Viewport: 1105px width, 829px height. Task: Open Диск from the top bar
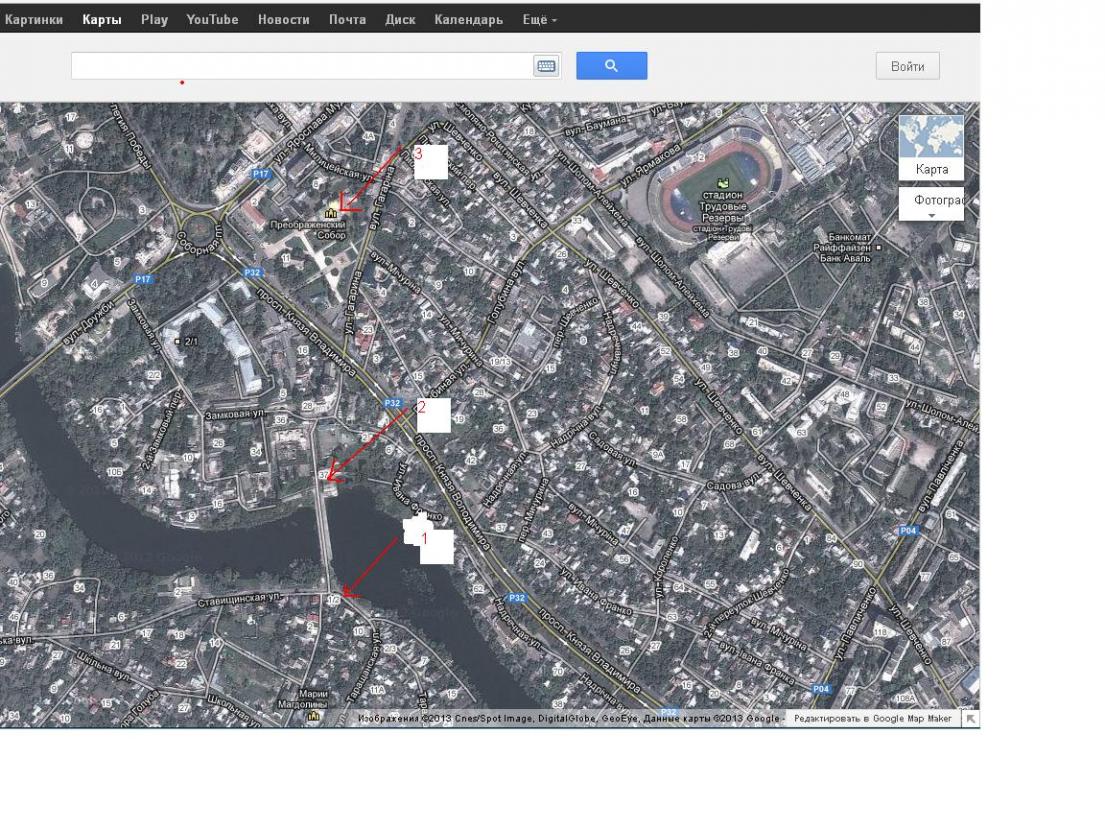[x=400, y=19]
